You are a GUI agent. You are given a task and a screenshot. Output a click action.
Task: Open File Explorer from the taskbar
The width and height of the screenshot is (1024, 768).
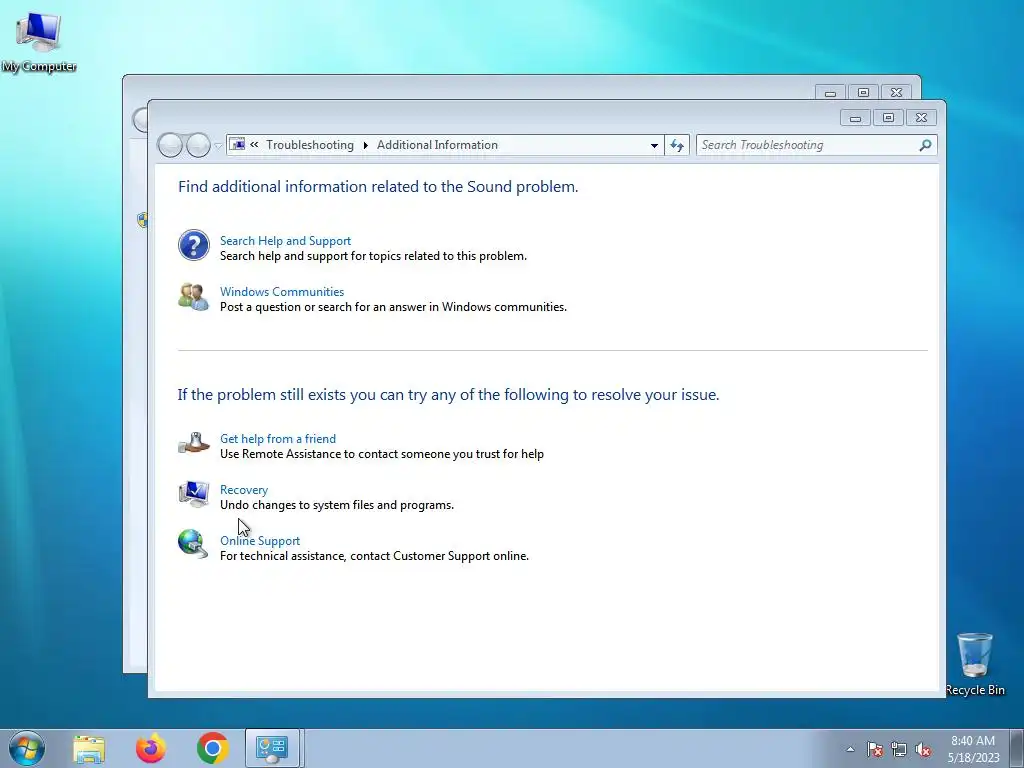click(89, 748)
